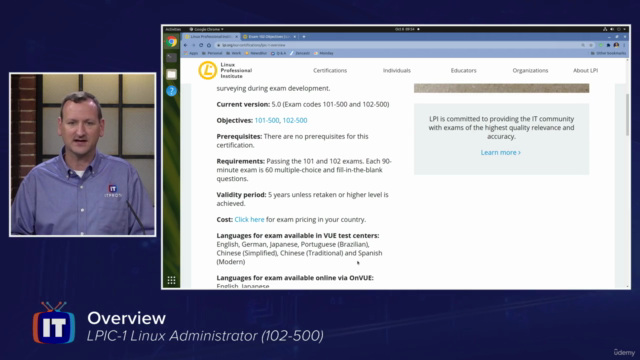This screenshot has height=360, width=640.
Task: Open the volume icon in top bar
Action: 612,29
